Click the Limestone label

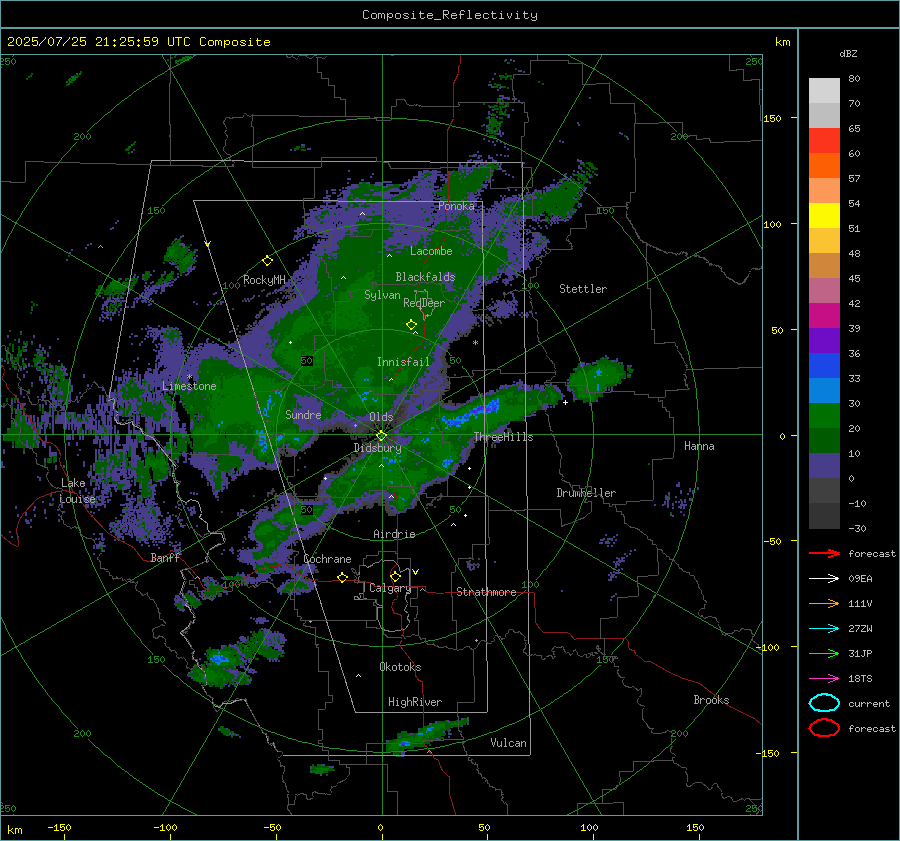click(x=189, y=386)
